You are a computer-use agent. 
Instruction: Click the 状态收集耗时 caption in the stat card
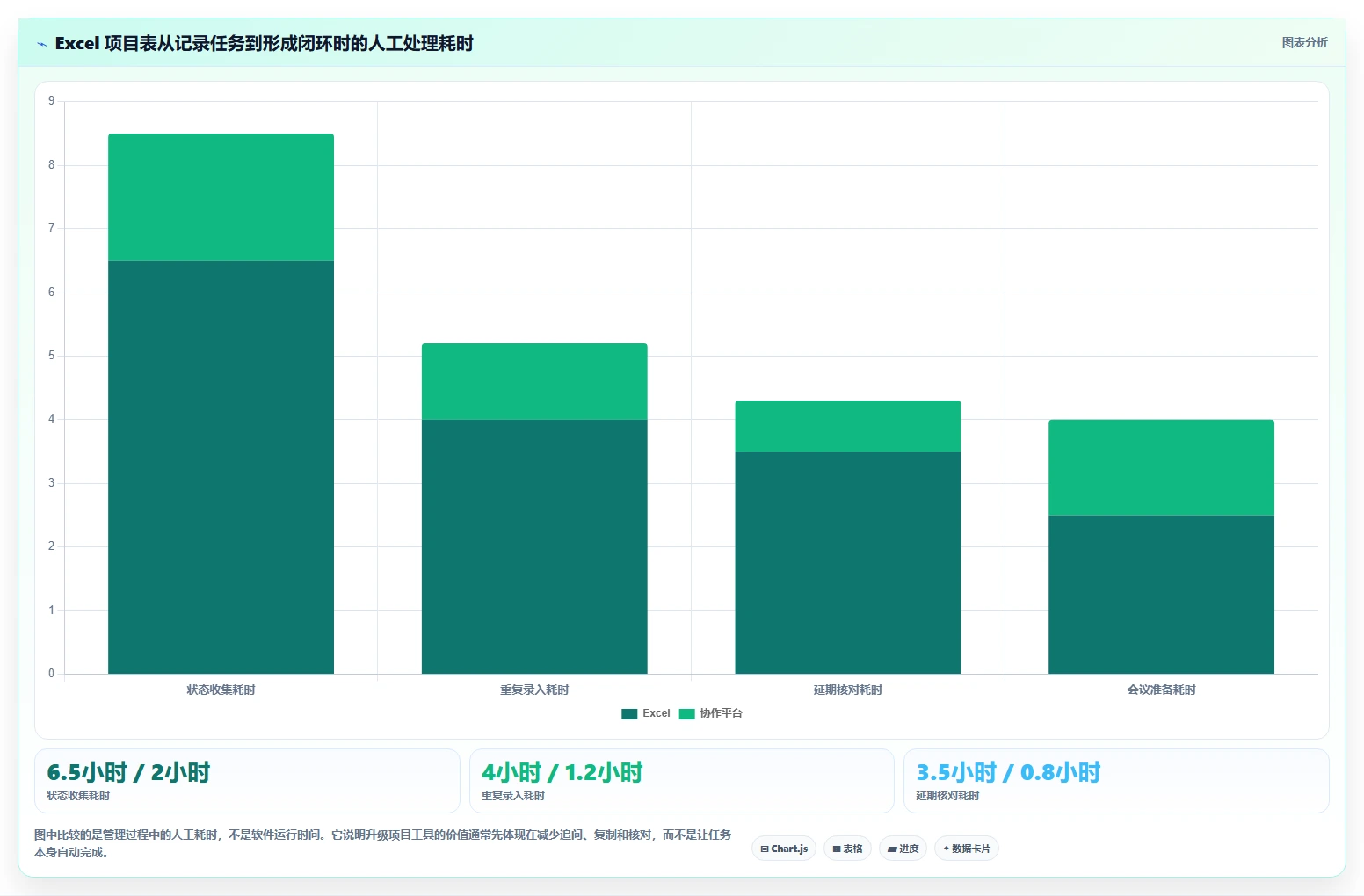[78, 796]
